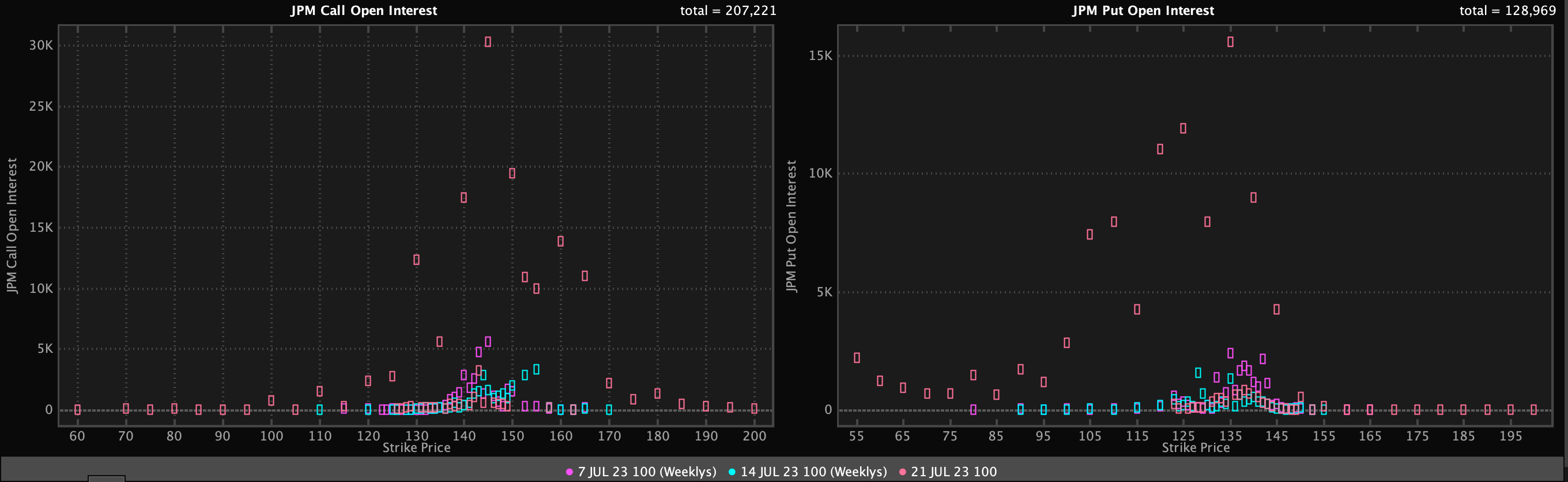Click the 200 strike tick on call chart
Image resolution: width=1568 pixels, height=482 pixels.
(755, 436)
